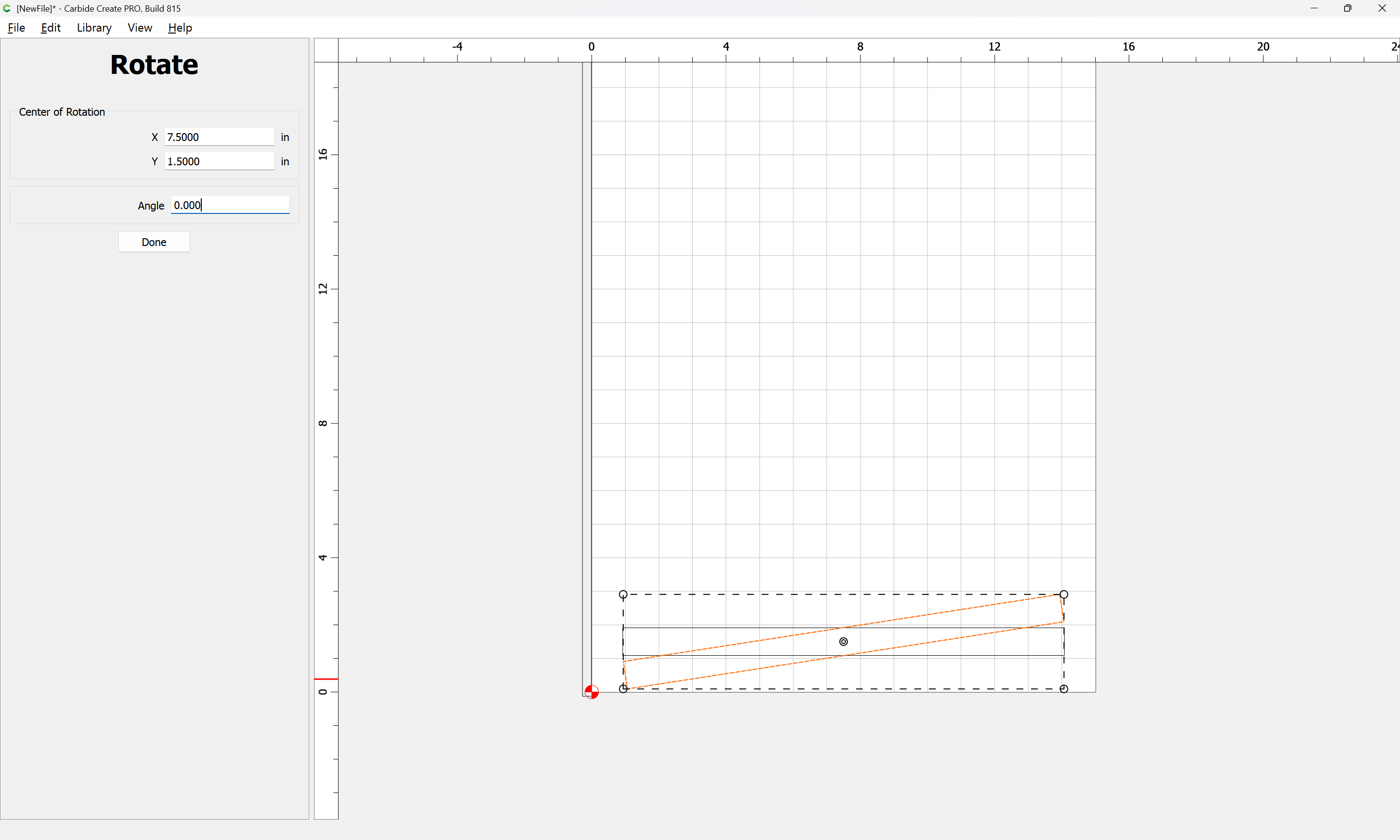Click the 'Center of Rotation' group label
Image resolution: width=1400 pixels, height=840 pixels.
click(x=62, y=112)
